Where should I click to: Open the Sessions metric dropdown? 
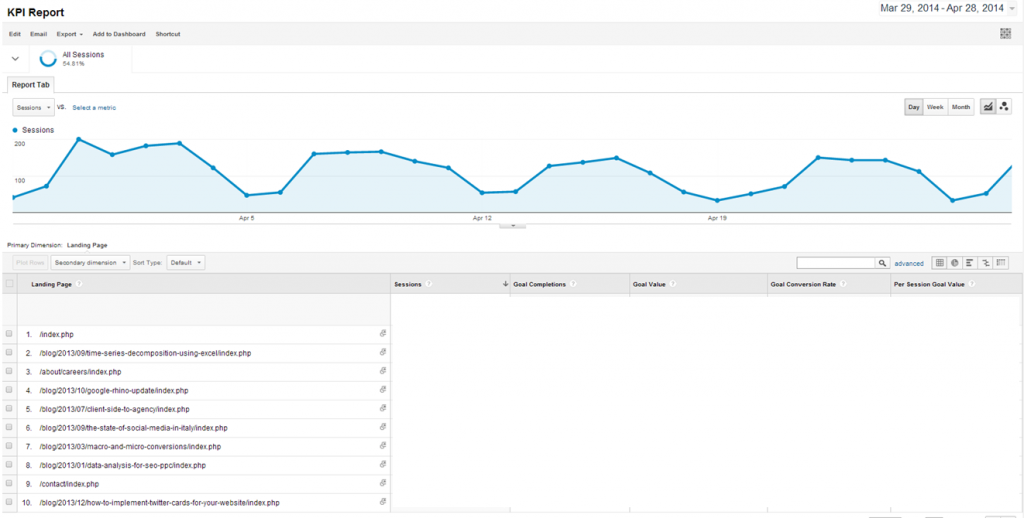pyautogui.click(x=33, y=107)
